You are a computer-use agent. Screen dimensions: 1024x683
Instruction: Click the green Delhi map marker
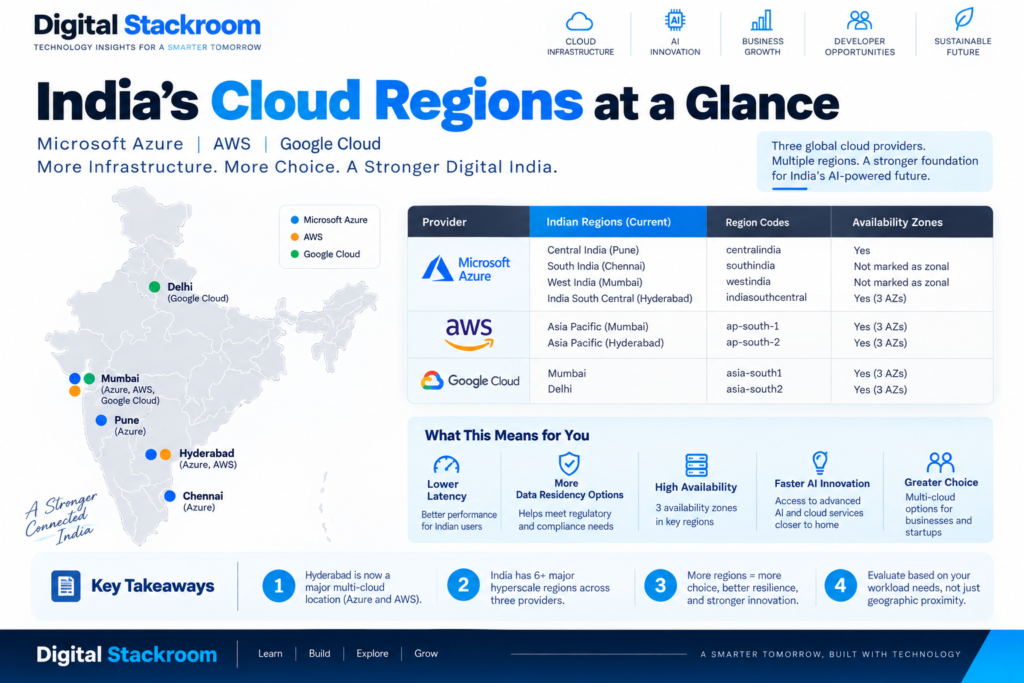155,287
